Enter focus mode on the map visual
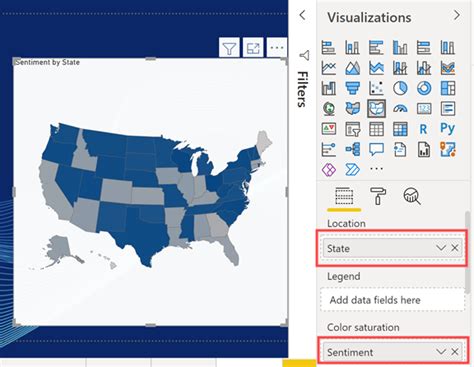The width and height of the screenshot is (474, 367). point(253,48)
